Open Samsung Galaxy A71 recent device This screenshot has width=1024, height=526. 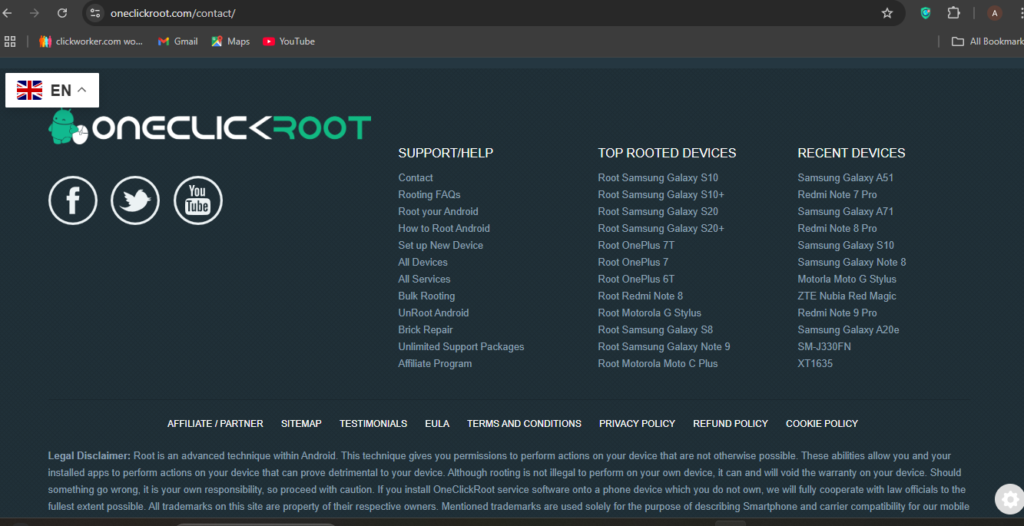(x=845, y=212)
